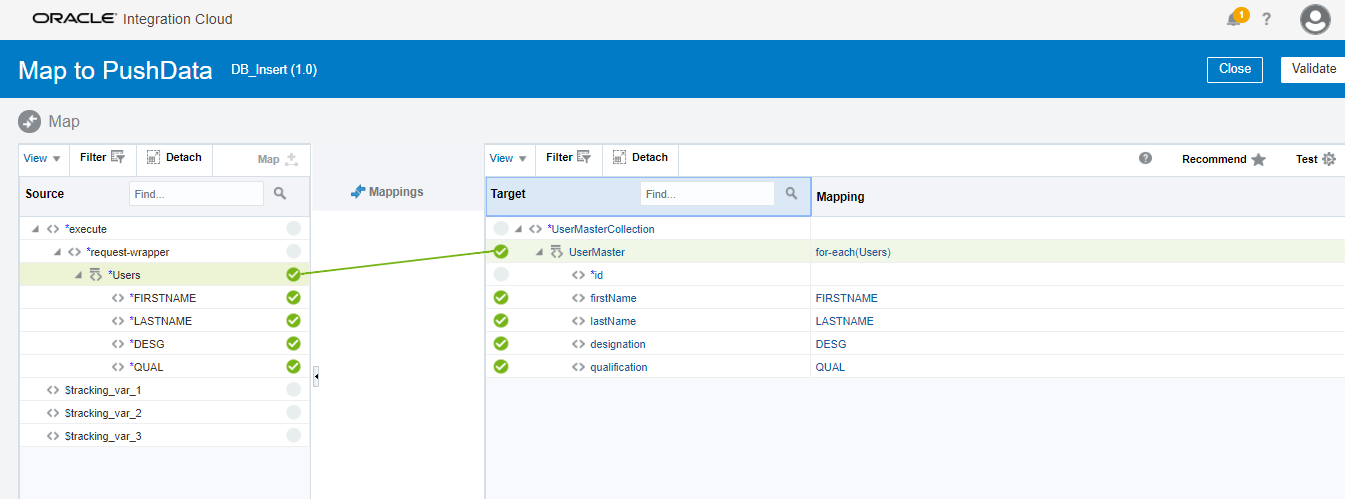1345x499 pixels.
Task: Click the Source panel search magnifier
Action: [280, 193]
